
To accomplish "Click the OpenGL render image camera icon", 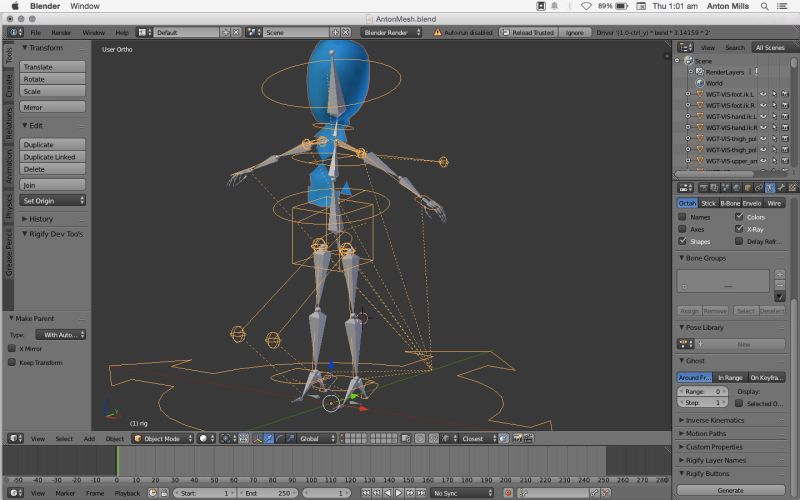I will tap(517, 438).
